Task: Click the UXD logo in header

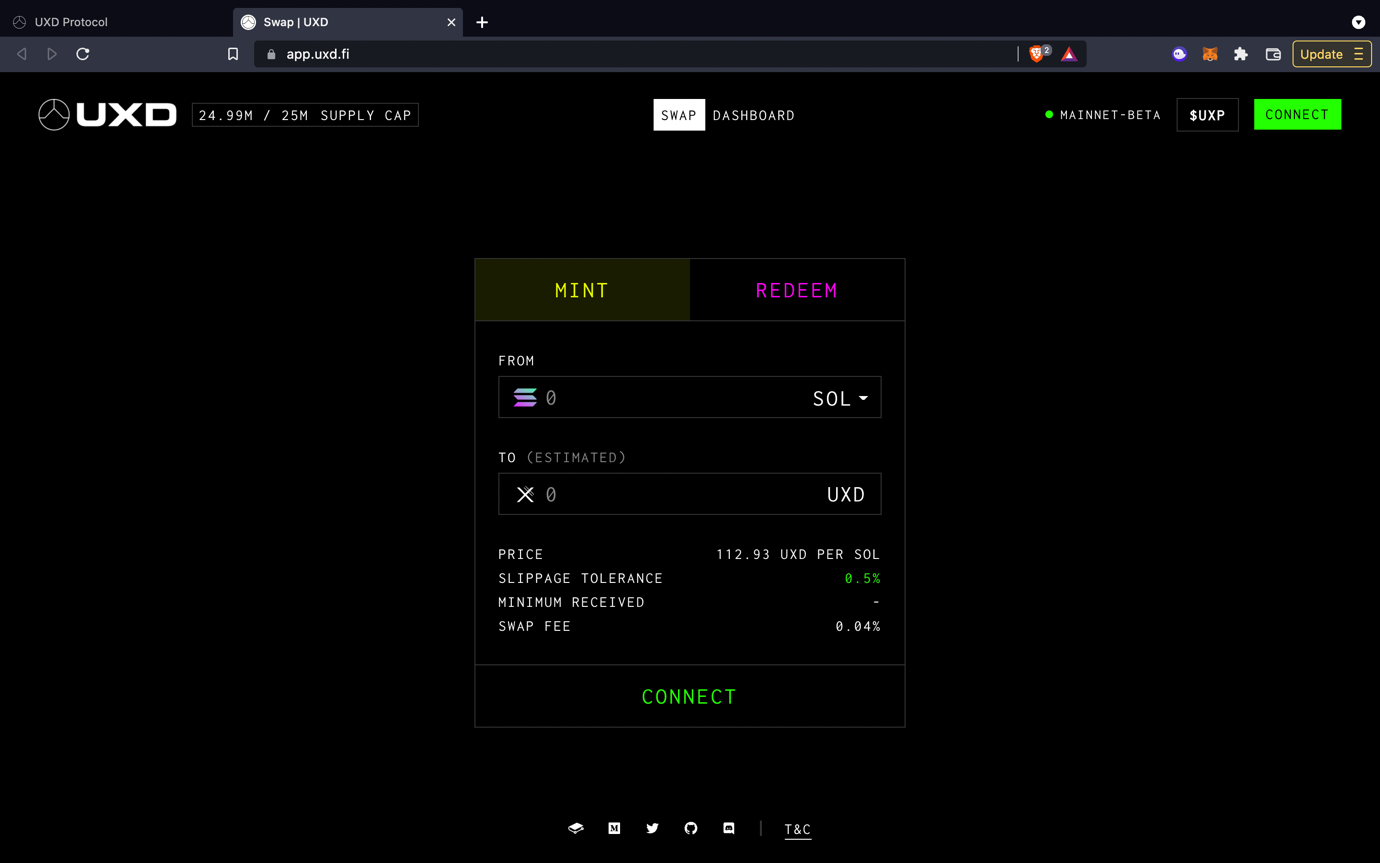Action: point(108,115)
